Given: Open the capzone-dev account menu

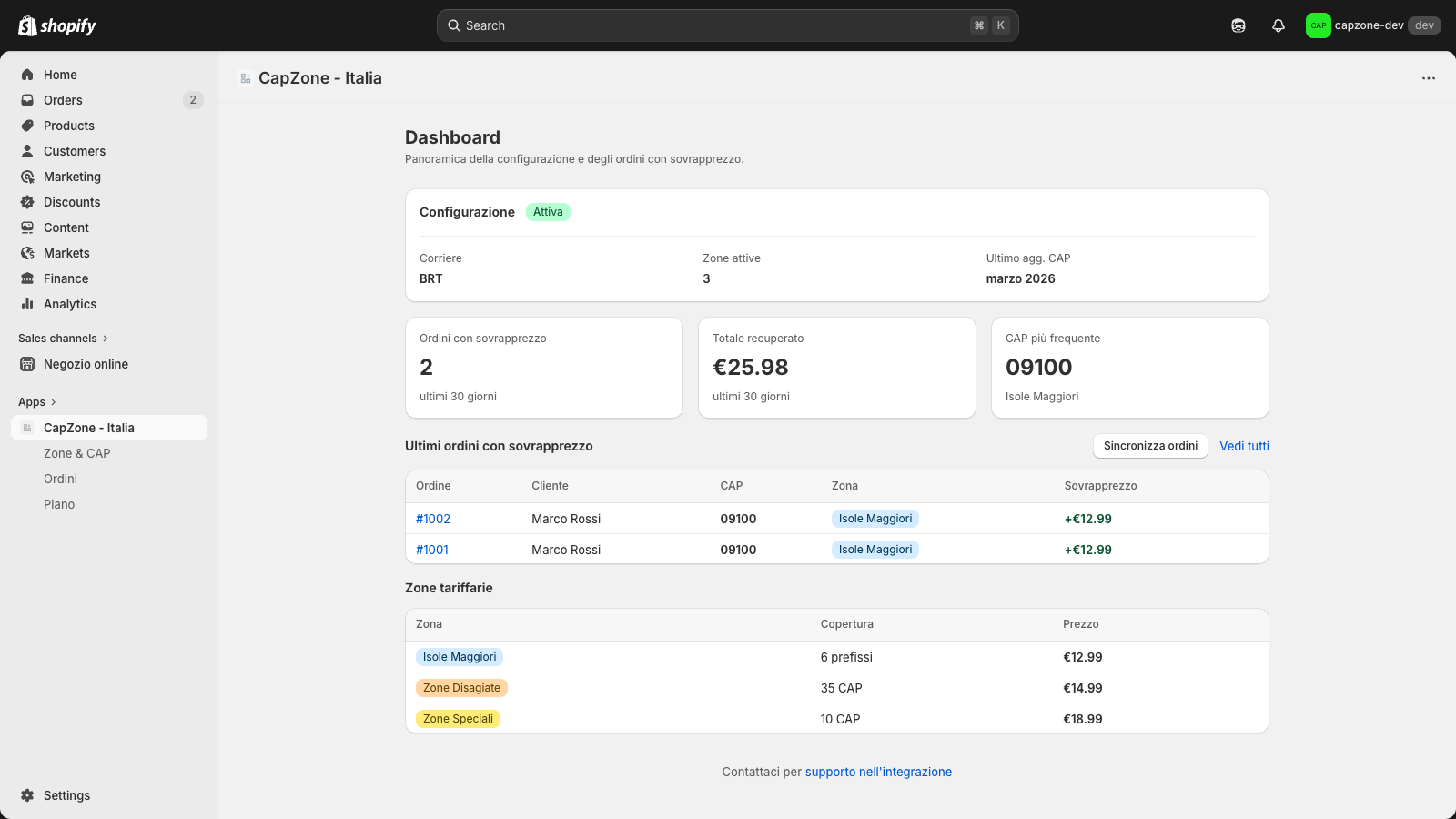Looking at the screenshot, I should pos(1373,25).
